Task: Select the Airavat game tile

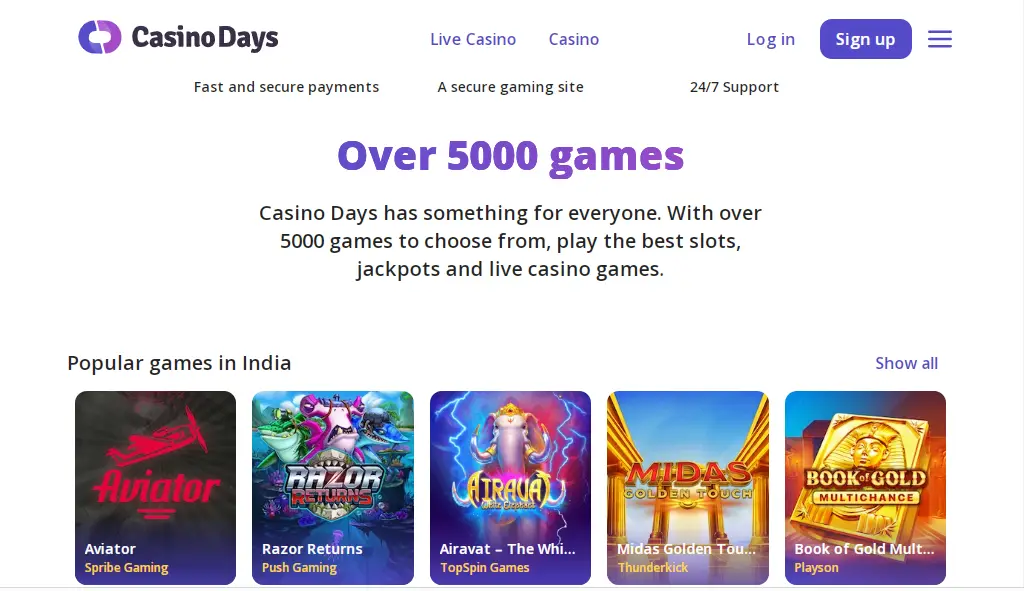Action: click(x=510, y=470)
